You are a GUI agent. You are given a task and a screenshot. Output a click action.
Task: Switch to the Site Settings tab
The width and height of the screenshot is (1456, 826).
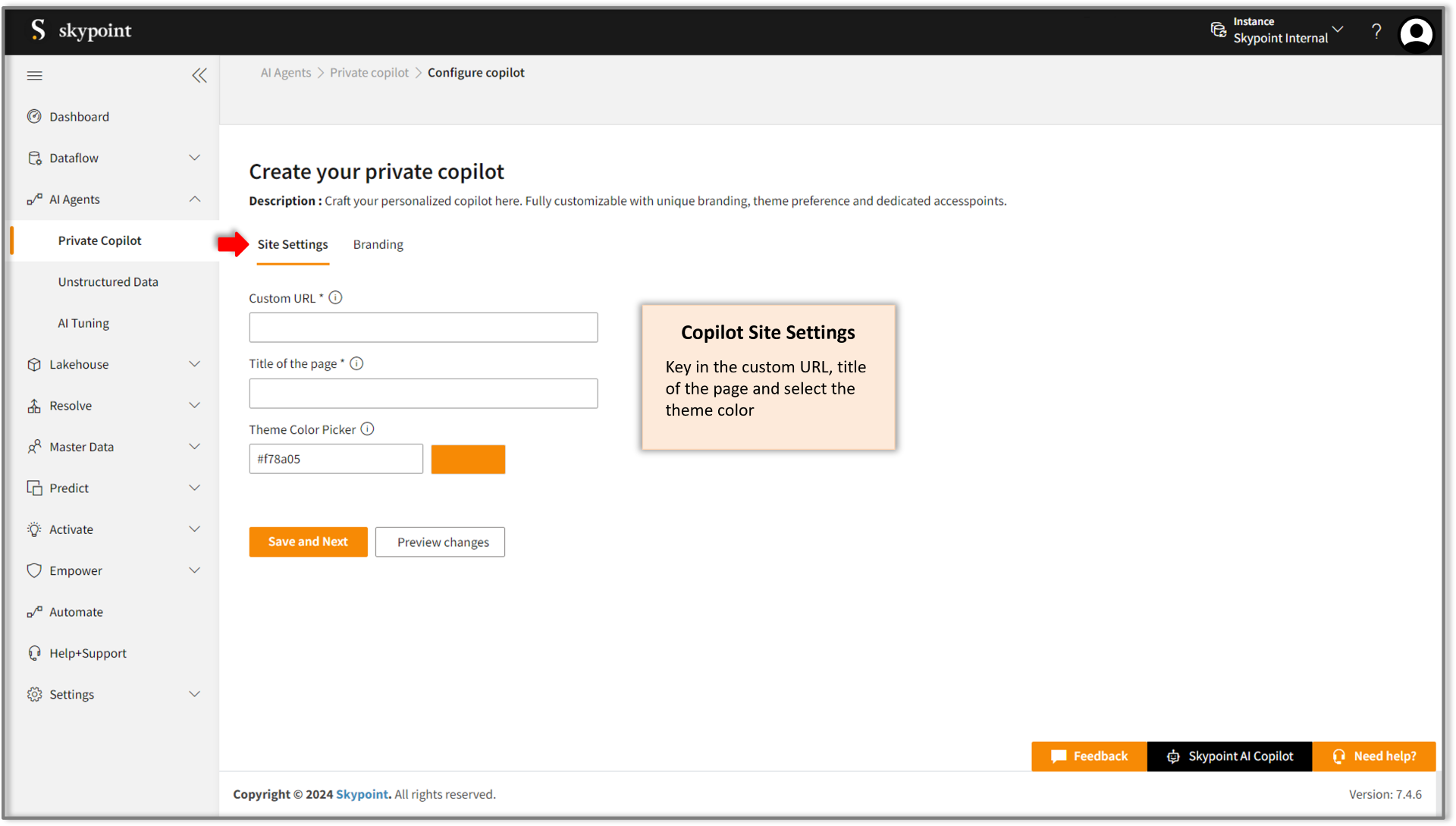[x=293, y=244]
